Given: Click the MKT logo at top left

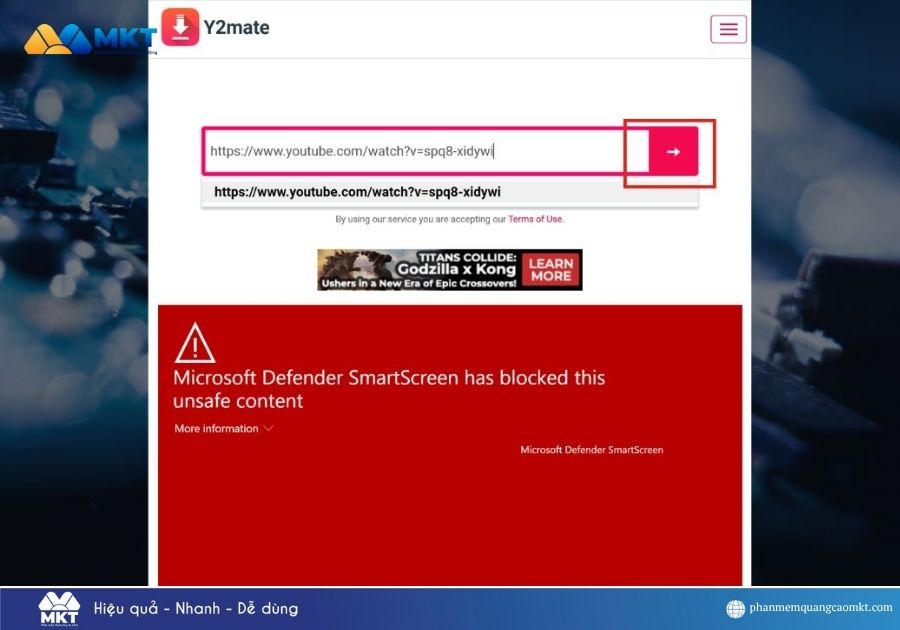Looking at the screenshot, I should 91,39.
